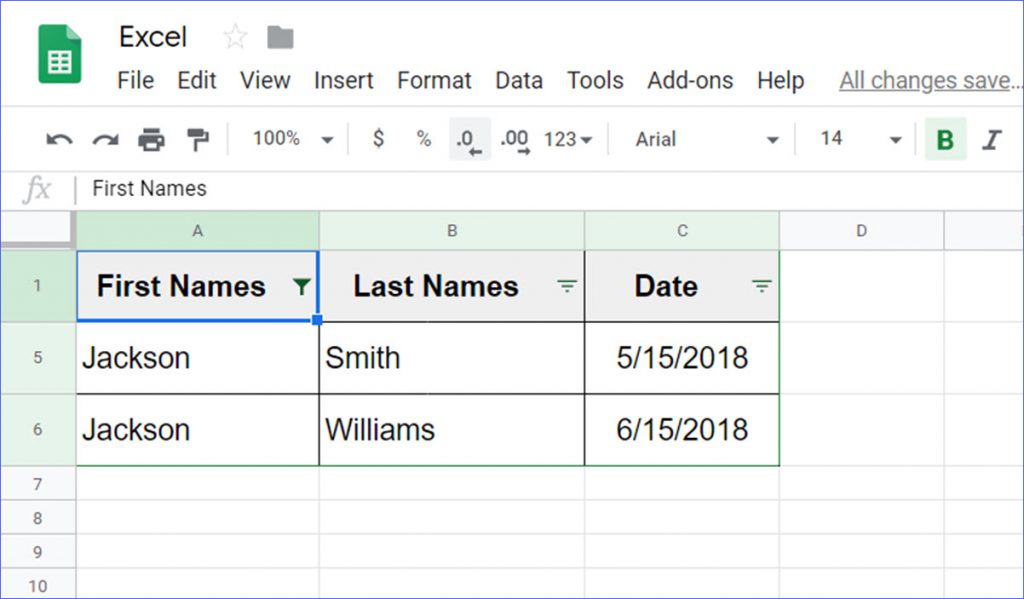Open the Format menu

point(435,81)
